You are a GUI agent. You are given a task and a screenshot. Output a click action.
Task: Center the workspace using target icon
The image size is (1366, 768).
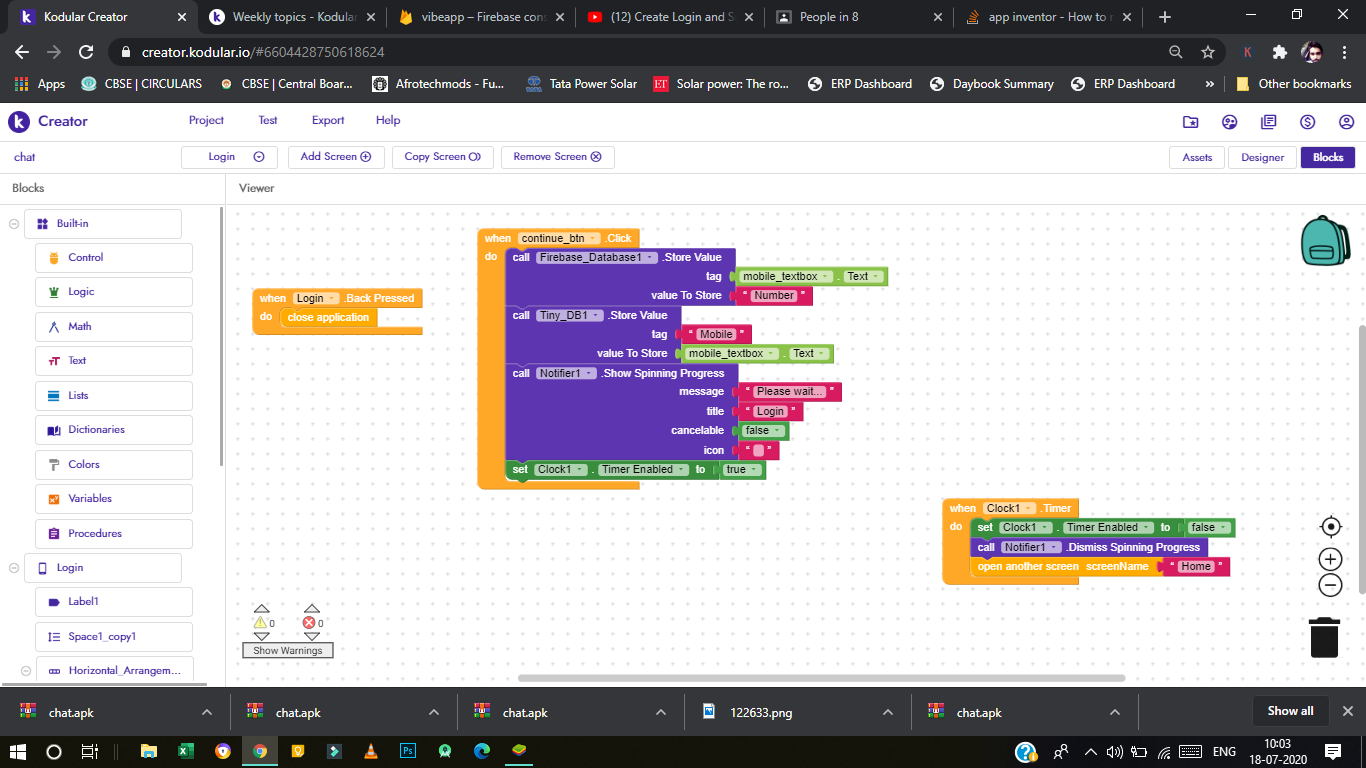[1330, 527]
